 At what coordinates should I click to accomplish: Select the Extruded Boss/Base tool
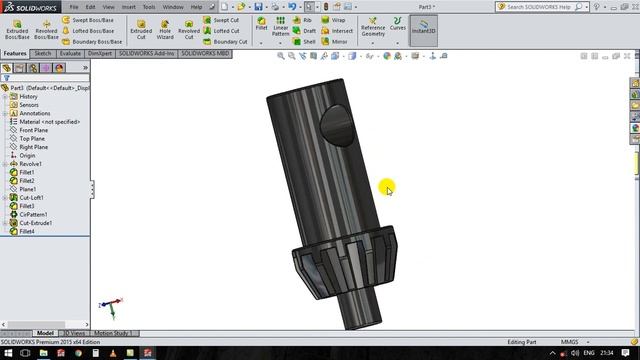pos(17,29)
